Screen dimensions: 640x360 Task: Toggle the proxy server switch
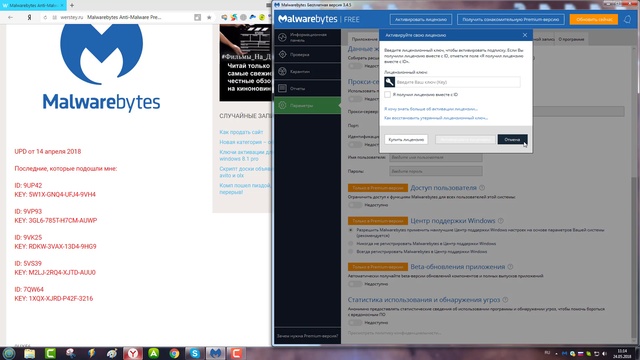click(x=355, y=99)
